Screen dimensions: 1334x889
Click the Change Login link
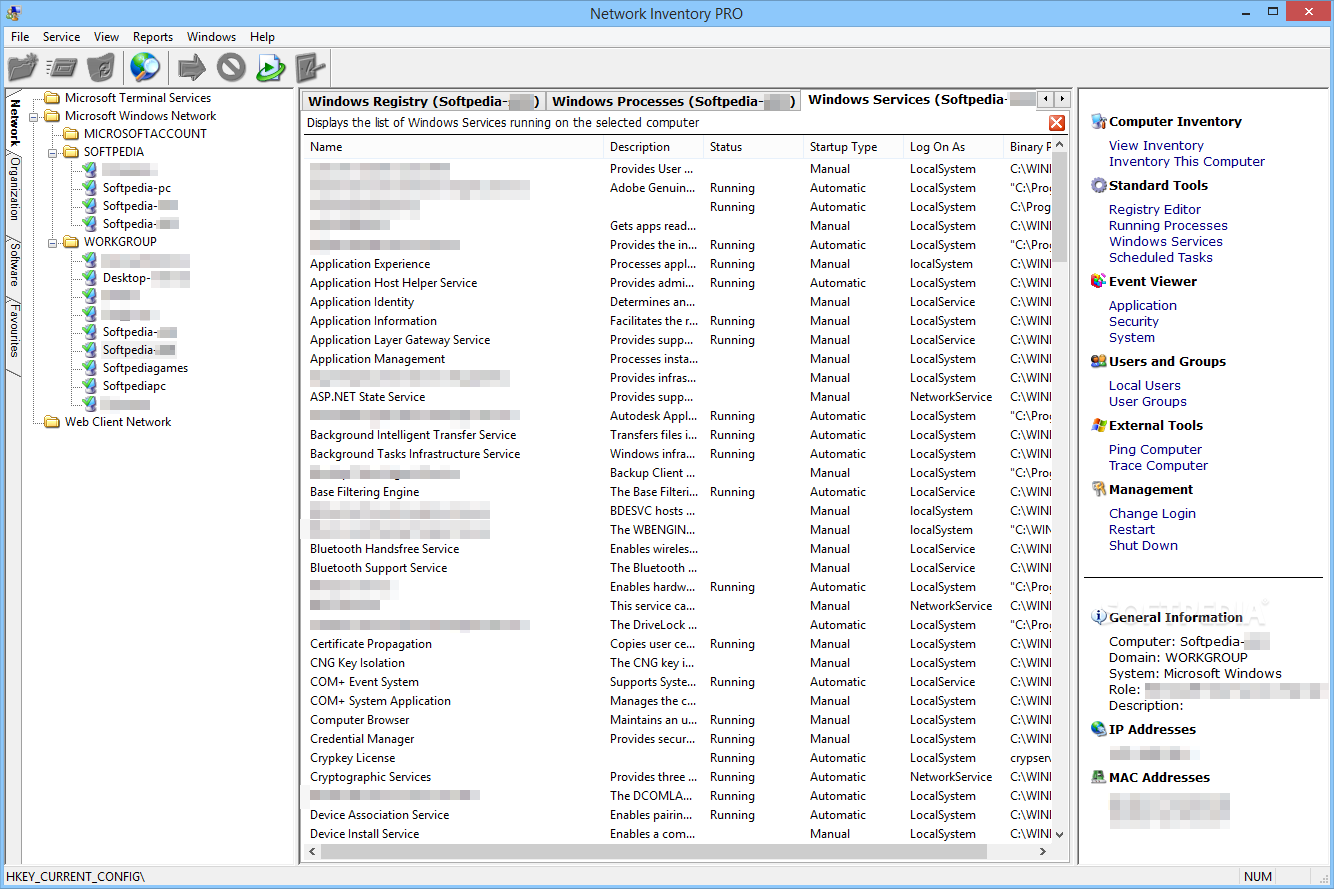(1152, 513)
